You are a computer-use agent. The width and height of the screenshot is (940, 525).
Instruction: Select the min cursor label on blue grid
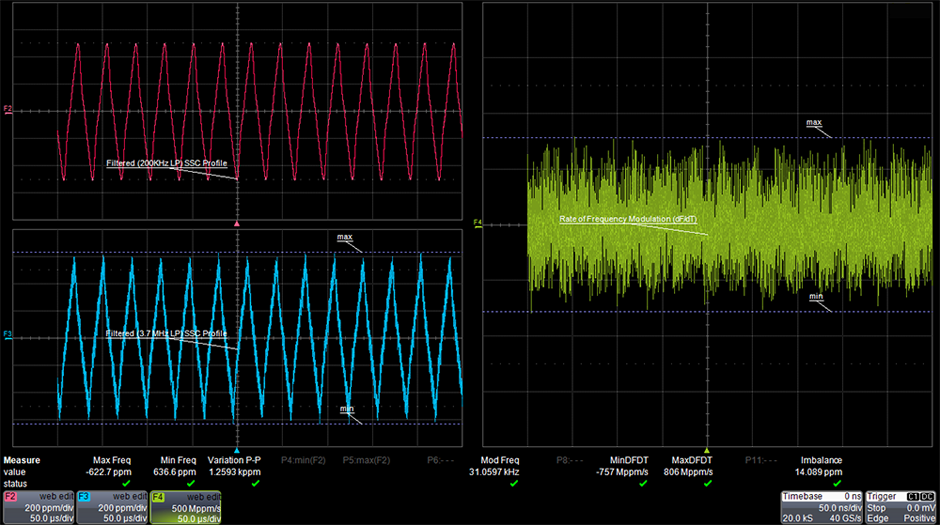pyautogui.click(x=346, y=408)
